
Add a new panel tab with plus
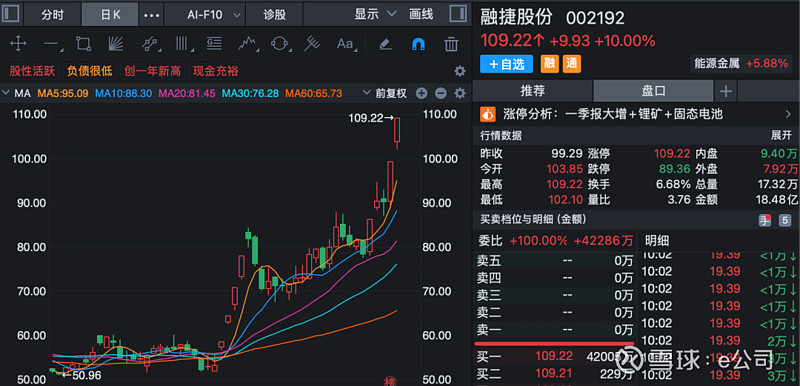point(726,91)
